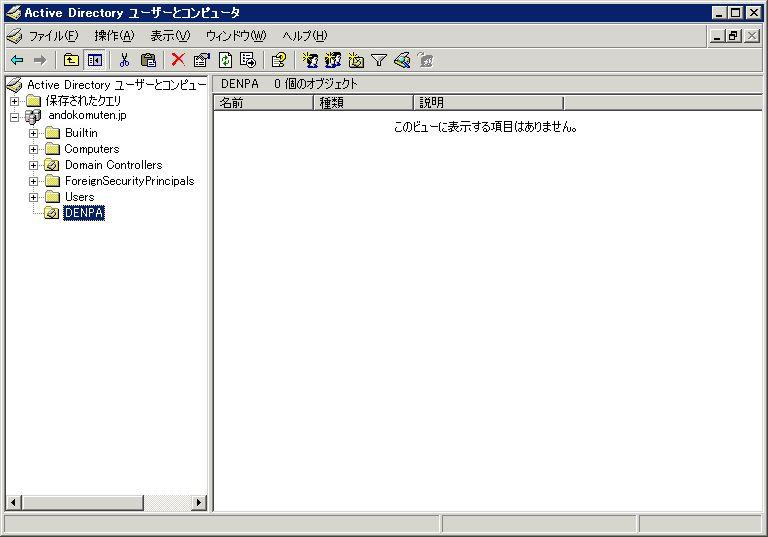This screenshot has height=537, width=768.
Task: Click the DENPA OU icon
Action: [51, 213]
